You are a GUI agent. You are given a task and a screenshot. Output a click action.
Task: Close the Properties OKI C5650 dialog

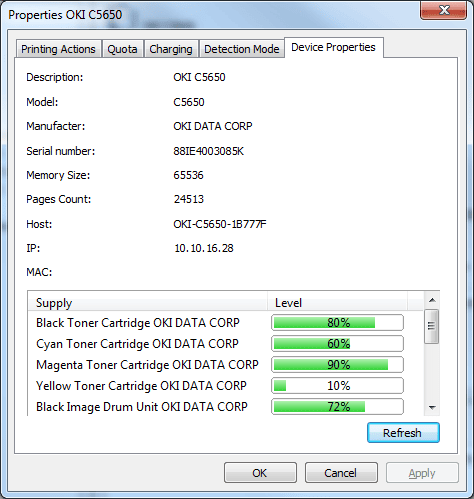(444, 10)
